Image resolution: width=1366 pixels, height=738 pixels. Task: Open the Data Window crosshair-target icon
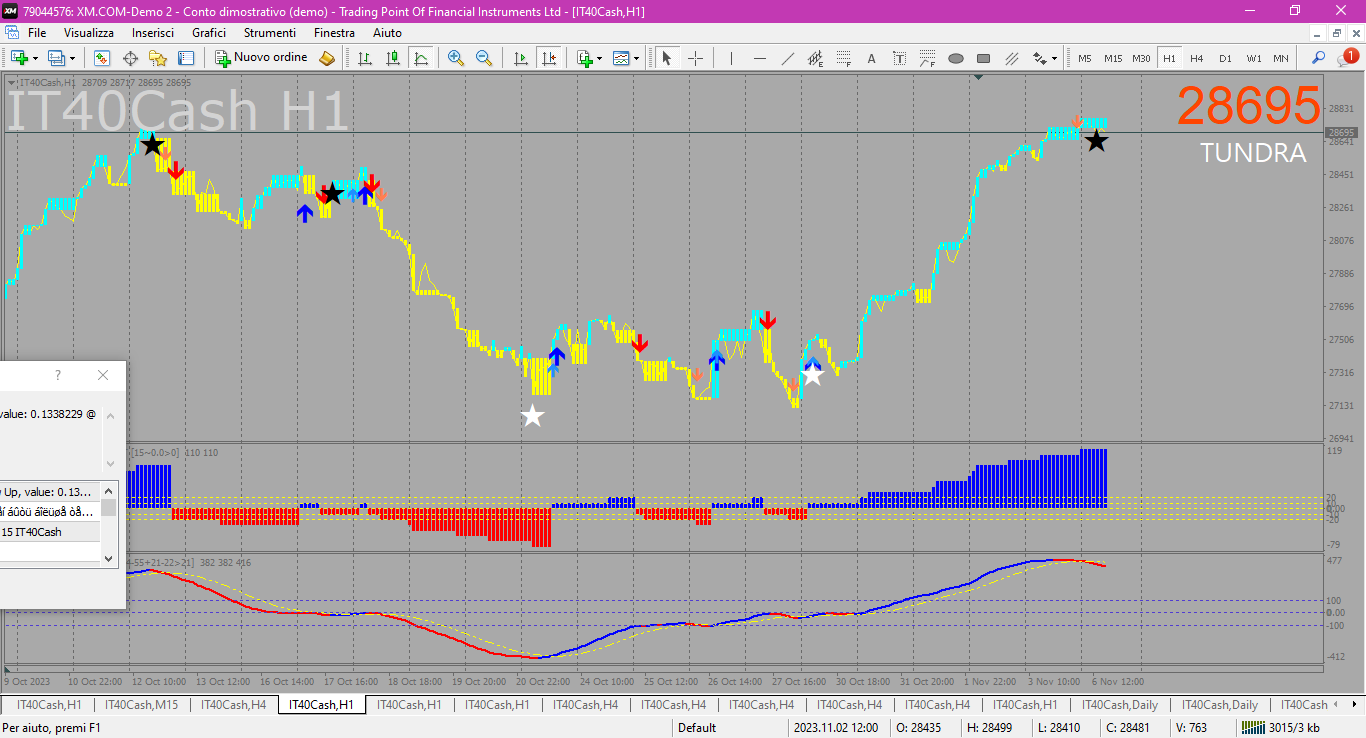pos(130,58)
